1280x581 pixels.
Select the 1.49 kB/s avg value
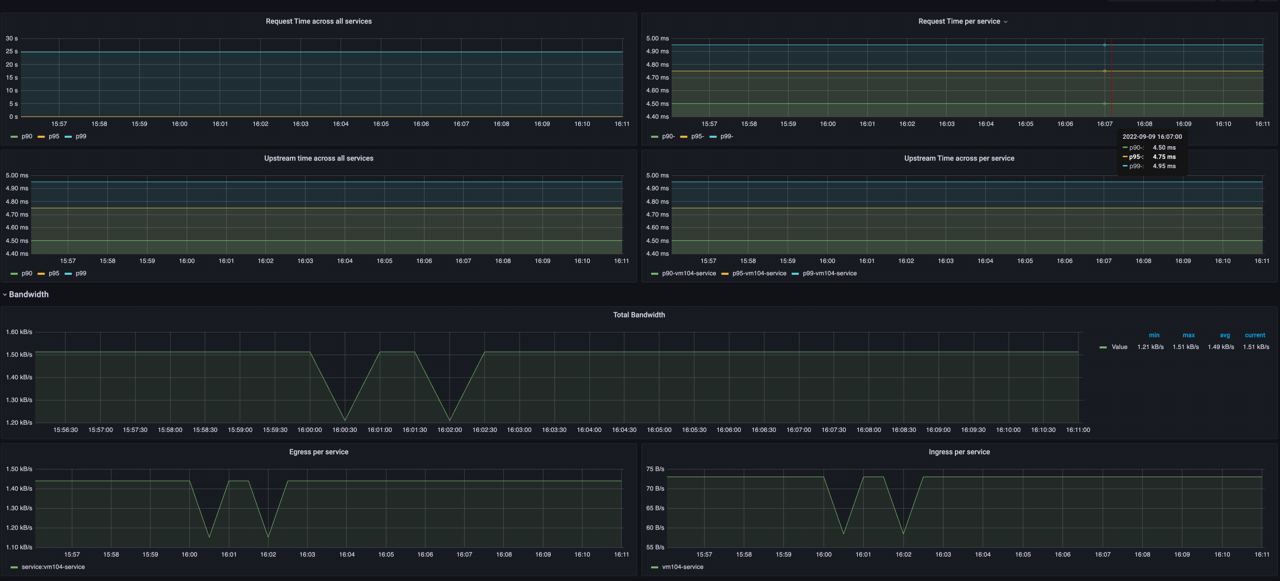[x=1220, y=347]
